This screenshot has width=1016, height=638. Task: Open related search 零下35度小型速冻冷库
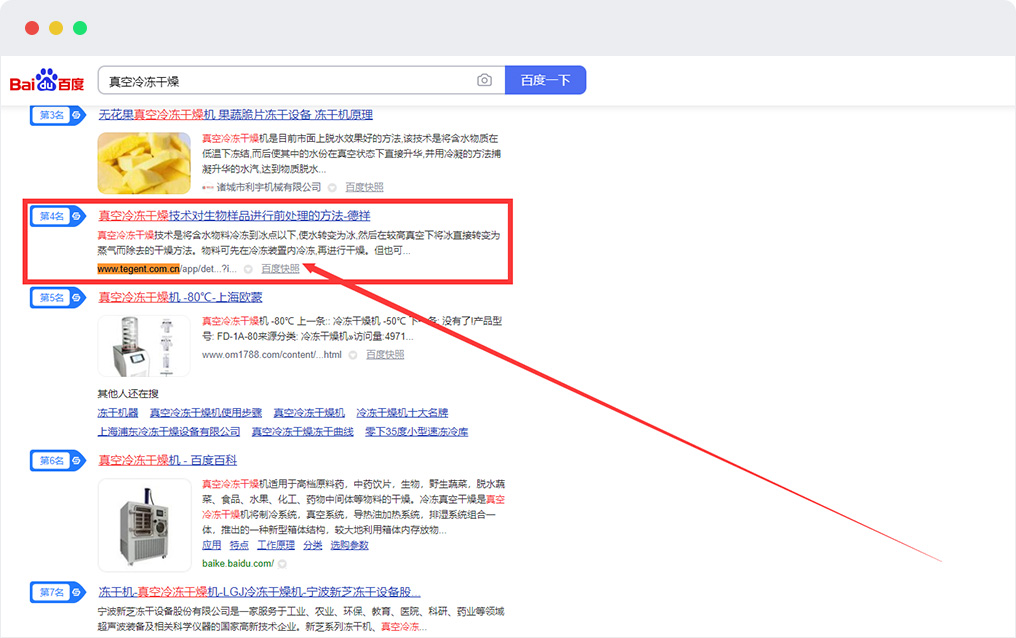[417, 431]
